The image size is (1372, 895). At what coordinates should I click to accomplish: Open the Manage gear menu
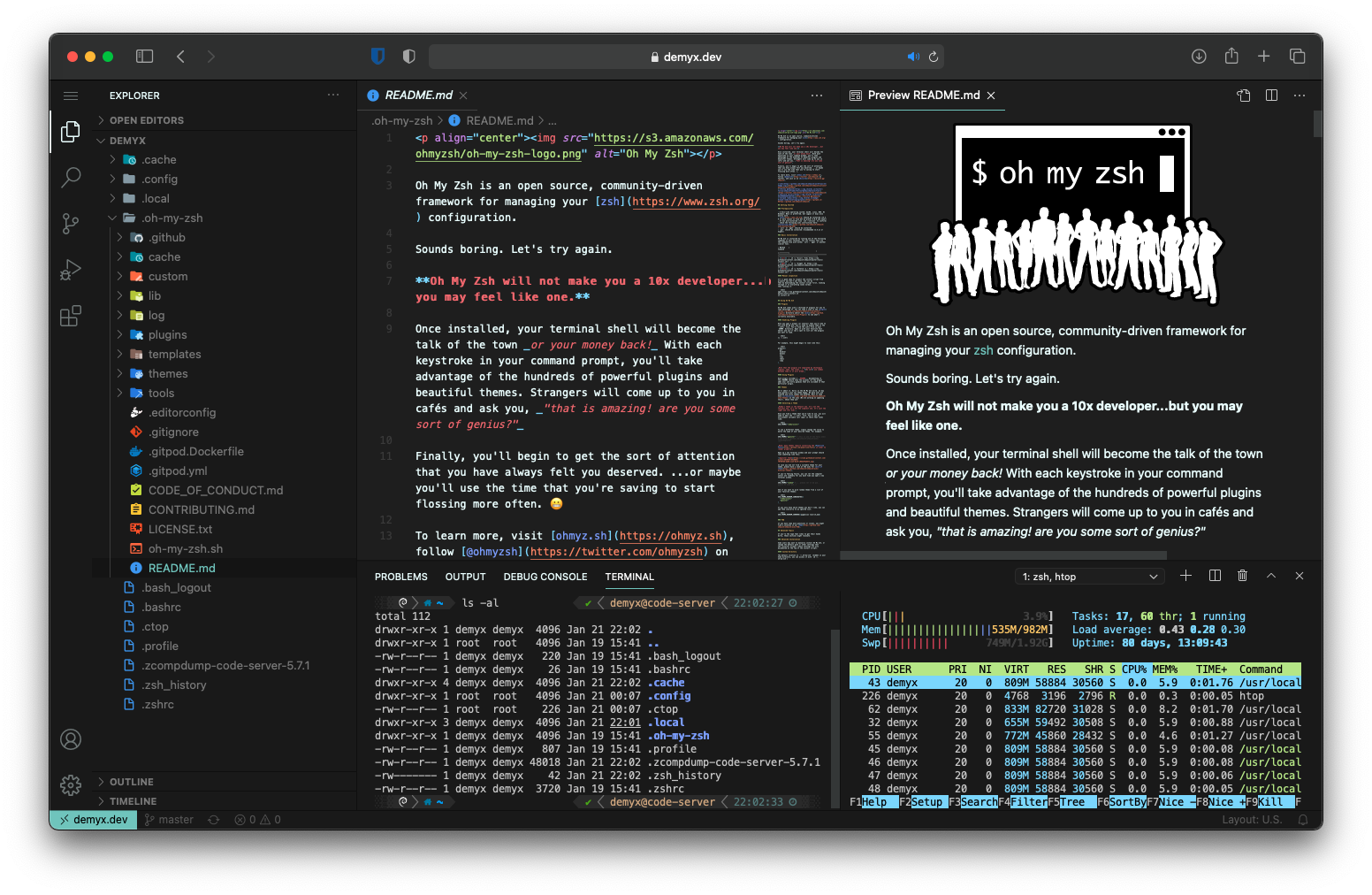pos(71,784)
